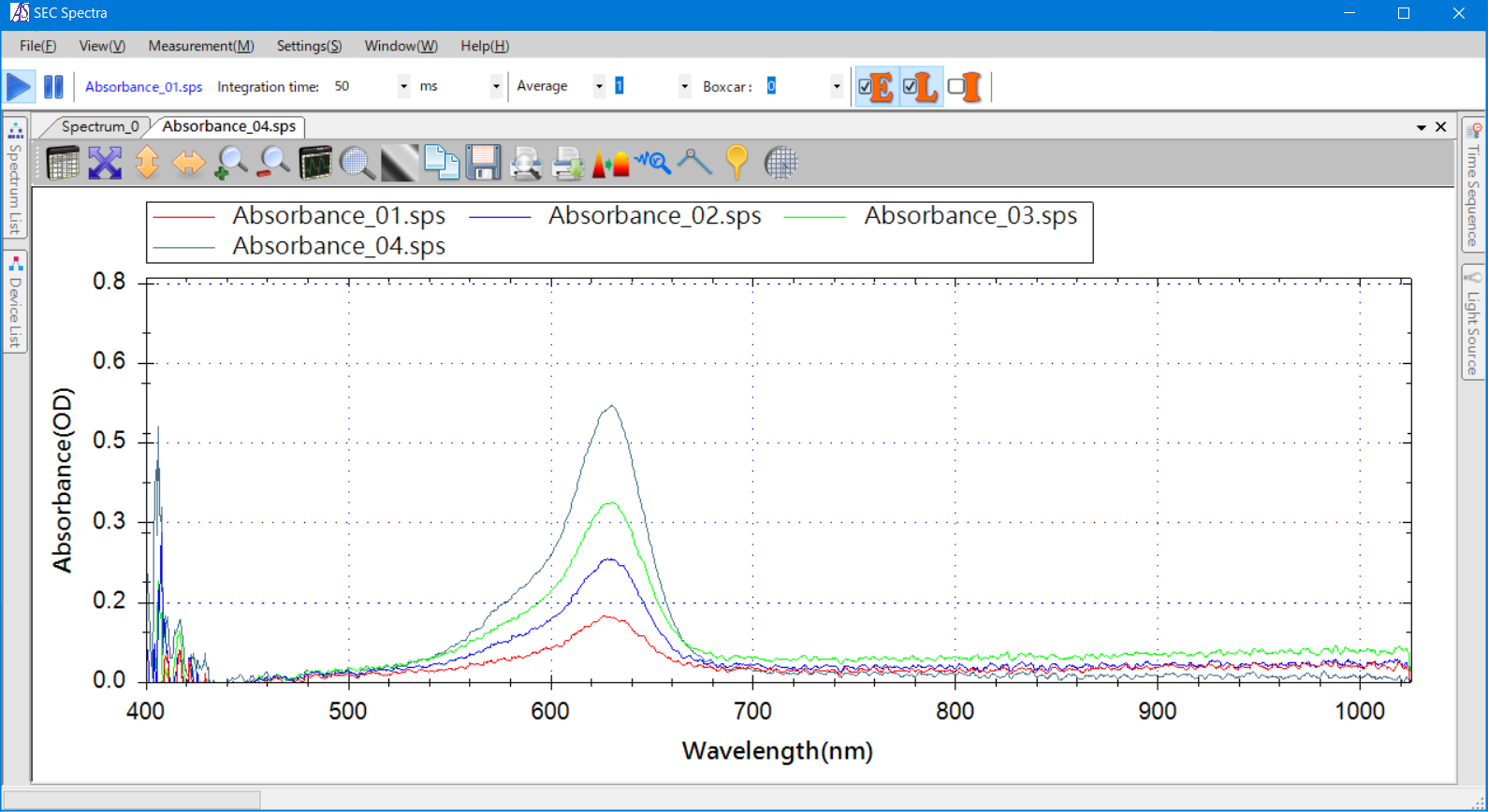Click the copy spectrum pages icon
Image resolution: width=1488 pixels, height=812 pixels.
tap(441, 163)
